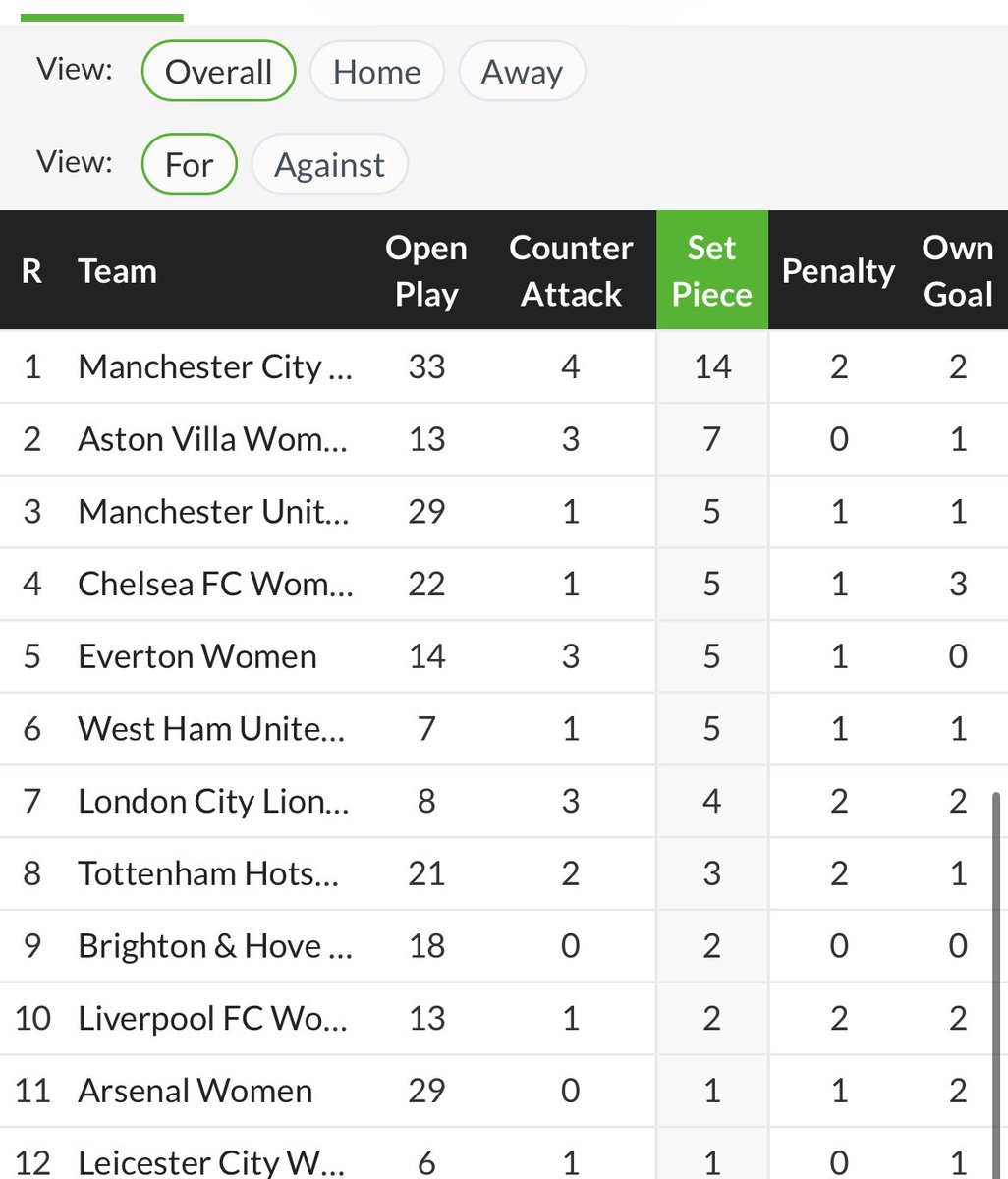
Task: Sort by Counter Attack column header
Action: pyautogui.click(x=571, y=270)
